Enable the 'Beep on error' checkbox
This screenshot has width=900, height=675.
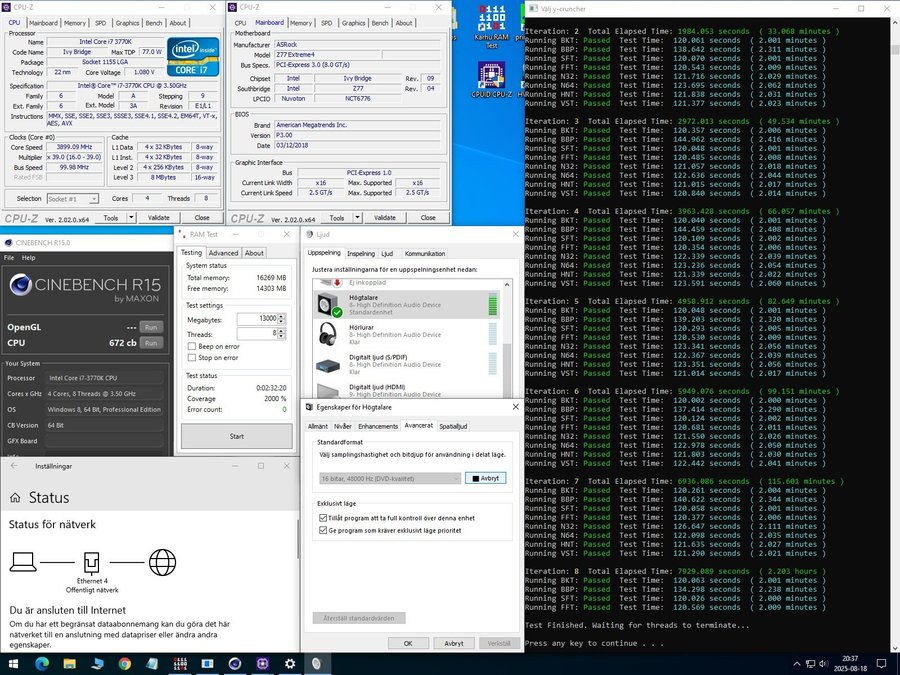tap(192, 346)
